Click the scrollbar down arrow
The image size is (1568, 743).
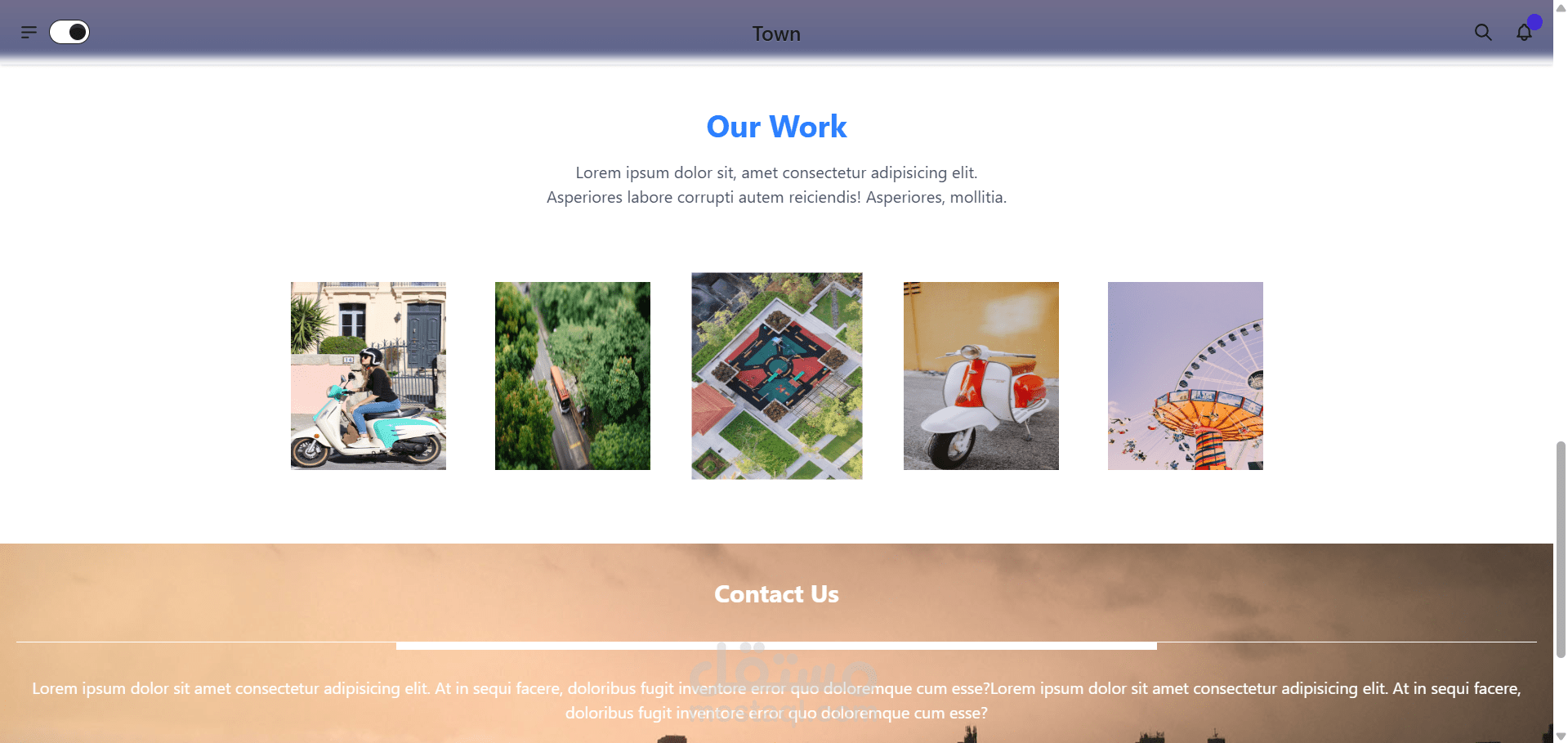coord(1561,736)
